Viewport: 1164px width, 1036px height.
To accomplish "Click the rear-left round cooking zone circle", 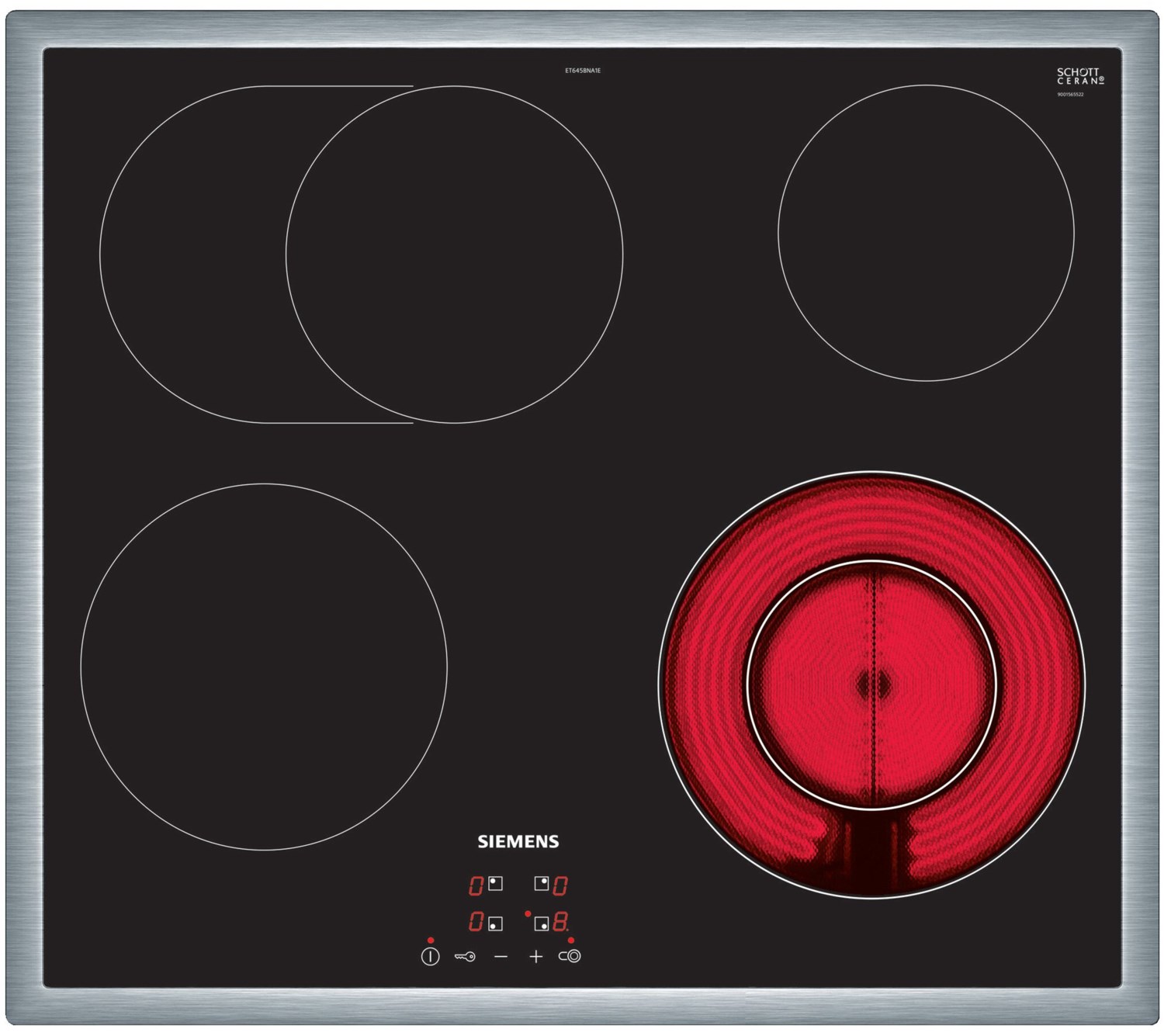I will click(454, 255).
